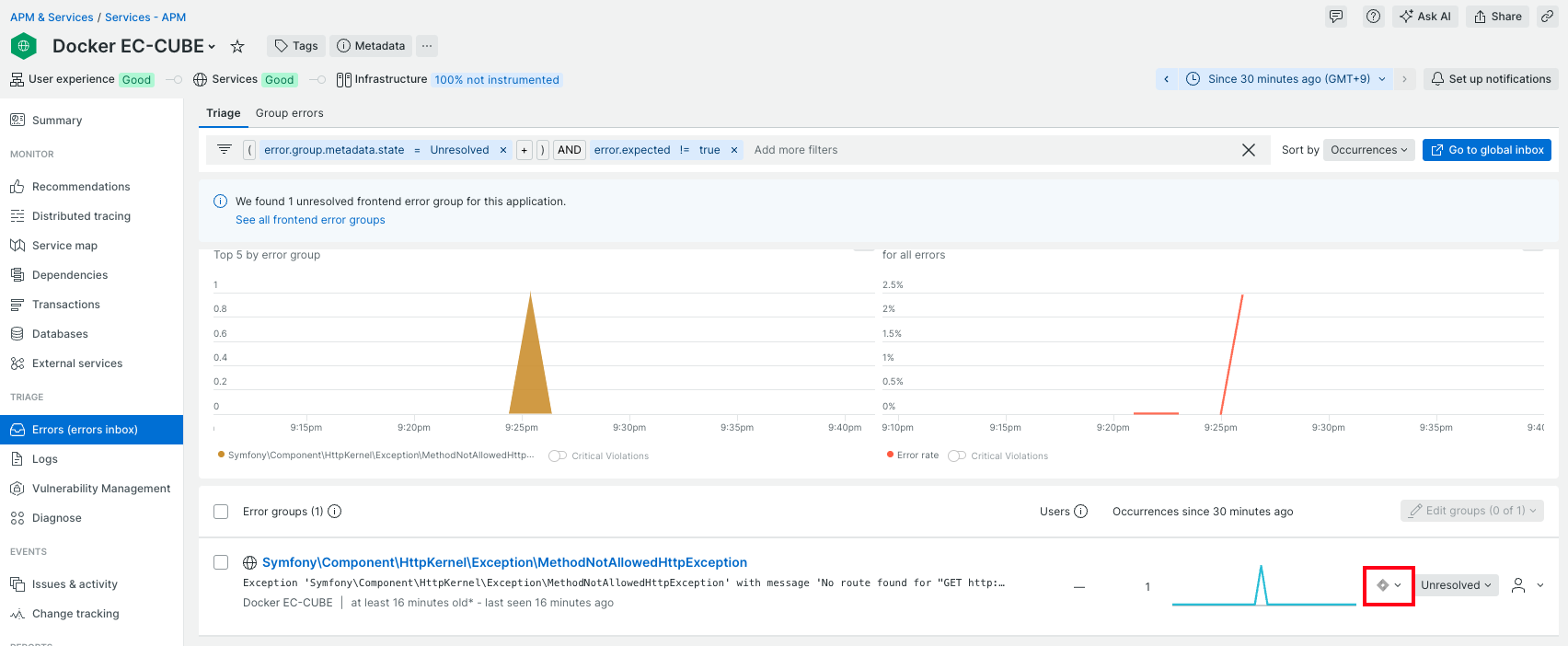Toggle Critical Violations on error rate chart
The image size is (1568, 646).
[957, 456]
